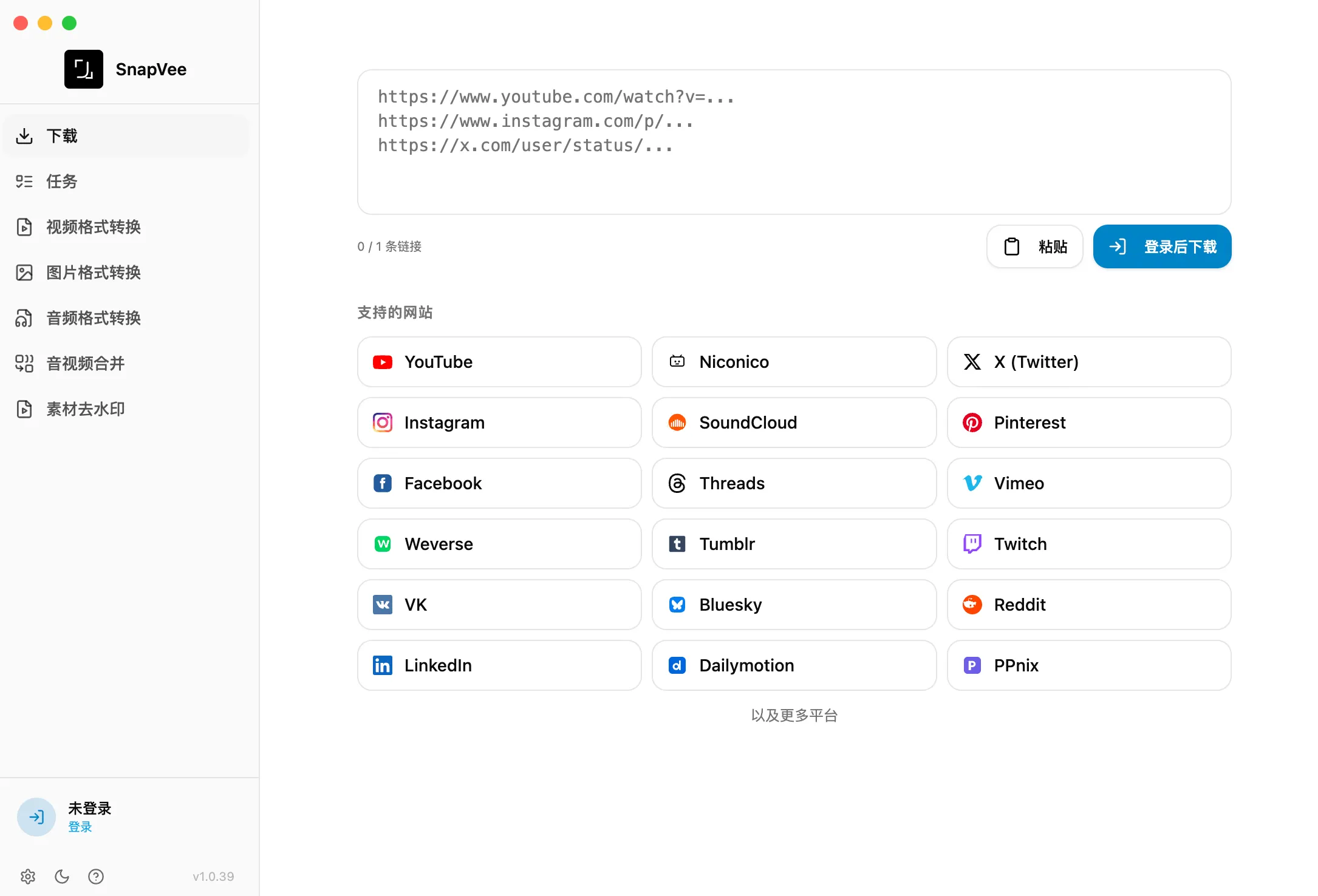The width and height of the screenshot is (1318, 896).
Task: Open the 任务 tasks section
Action: 126,182
